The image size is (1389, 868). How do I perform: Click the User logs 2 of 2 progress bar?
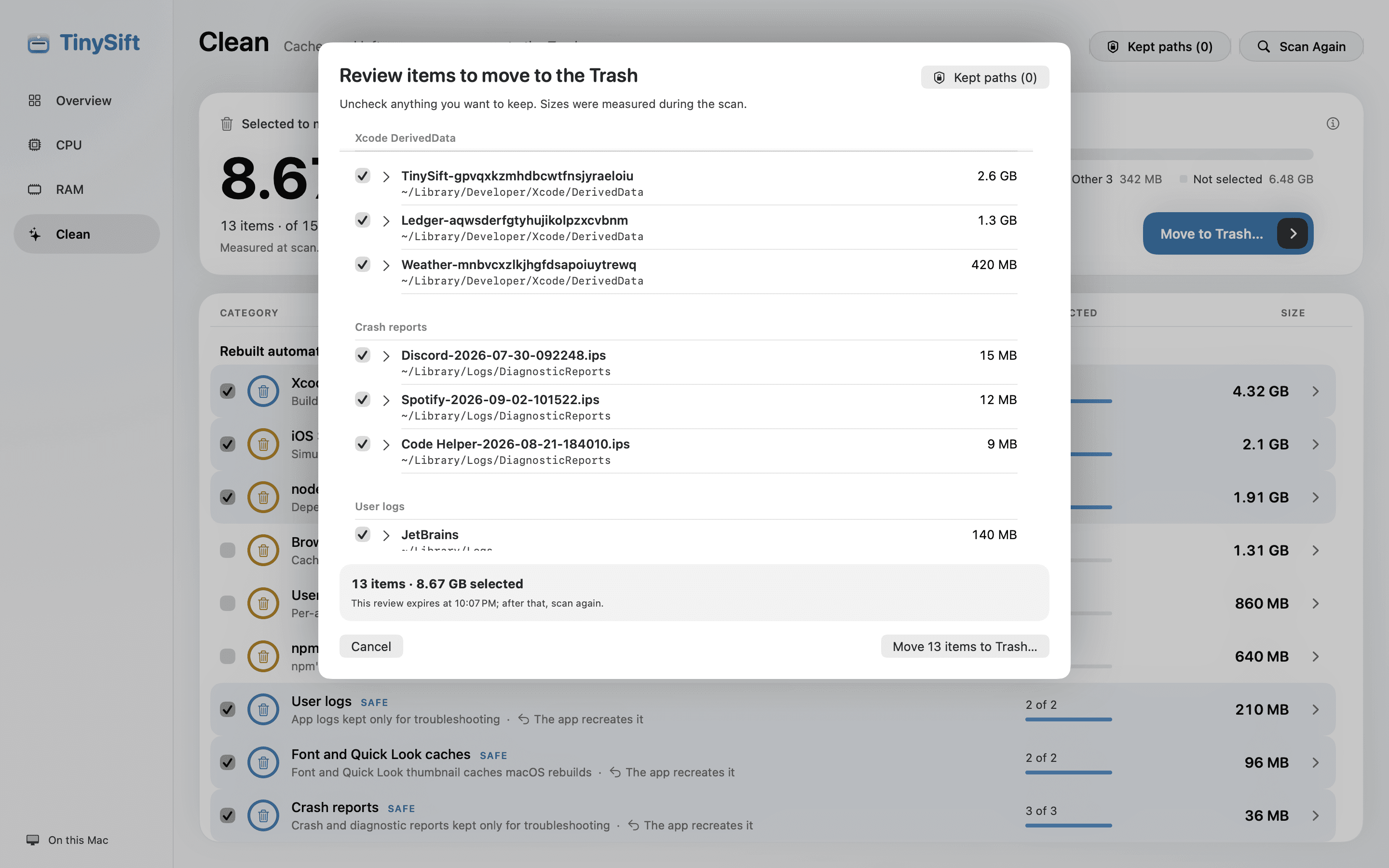[1068, 719]
